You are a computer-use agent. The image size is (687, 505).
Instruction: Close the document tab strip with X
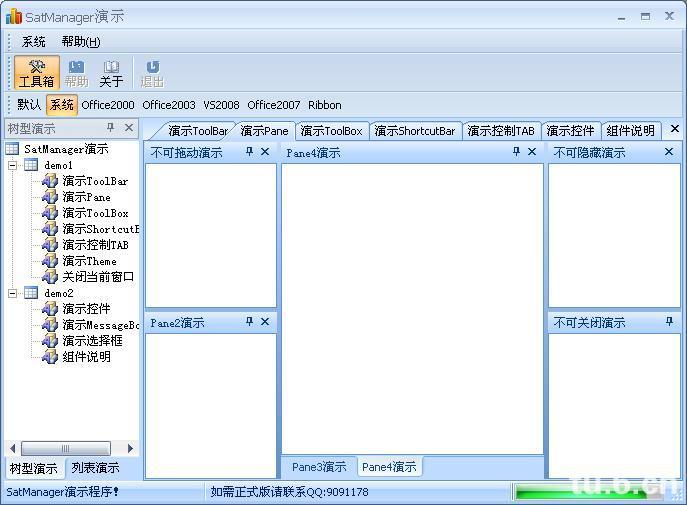click(x=675, y=129)
